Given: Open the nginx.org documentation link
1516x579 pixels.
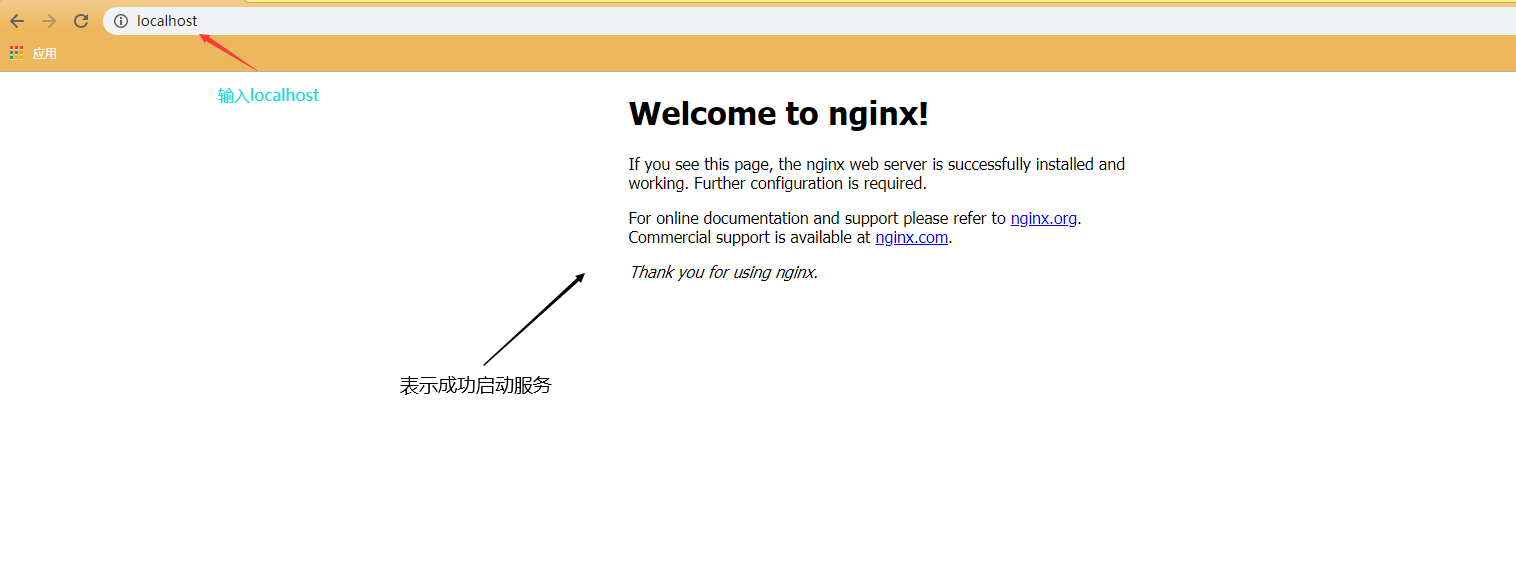Looking at the screenshot, I should 1043,218.
